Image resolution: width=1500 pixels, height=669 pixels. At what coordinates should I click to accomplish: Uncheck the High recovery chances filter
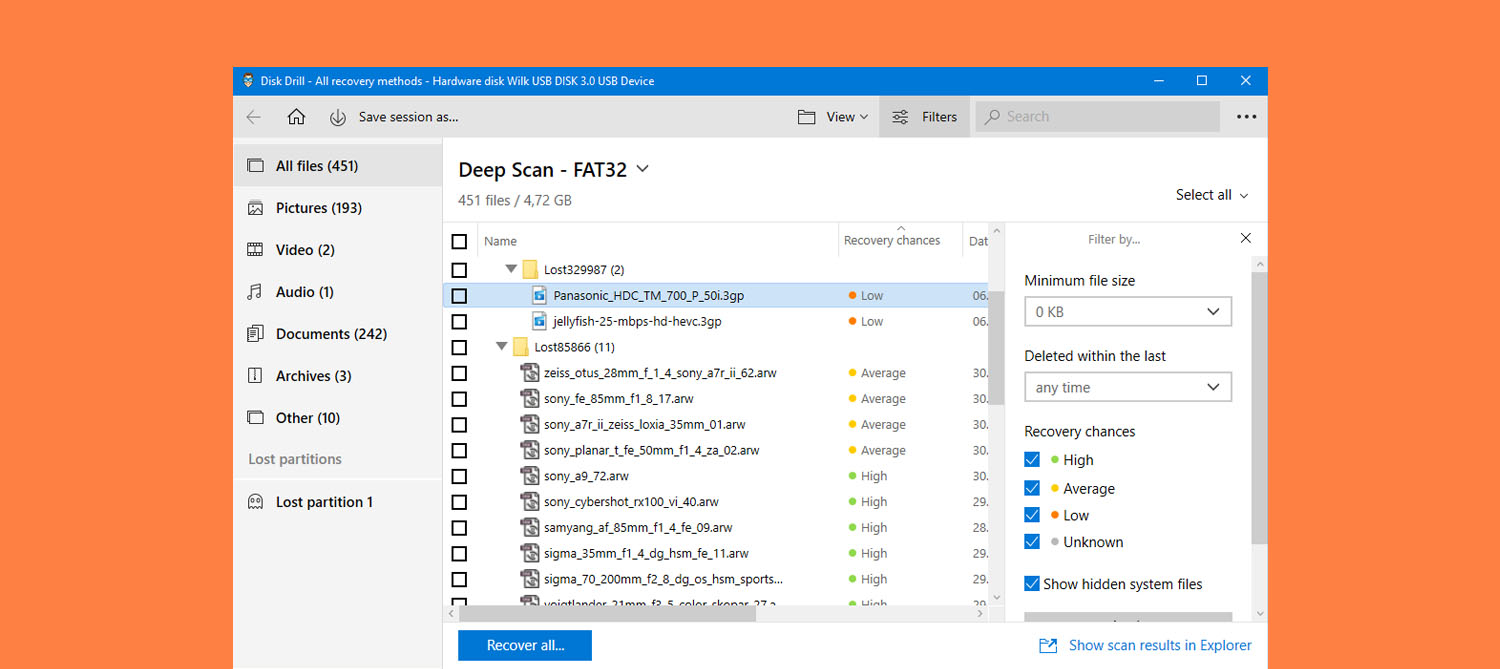pos(1032,460)
